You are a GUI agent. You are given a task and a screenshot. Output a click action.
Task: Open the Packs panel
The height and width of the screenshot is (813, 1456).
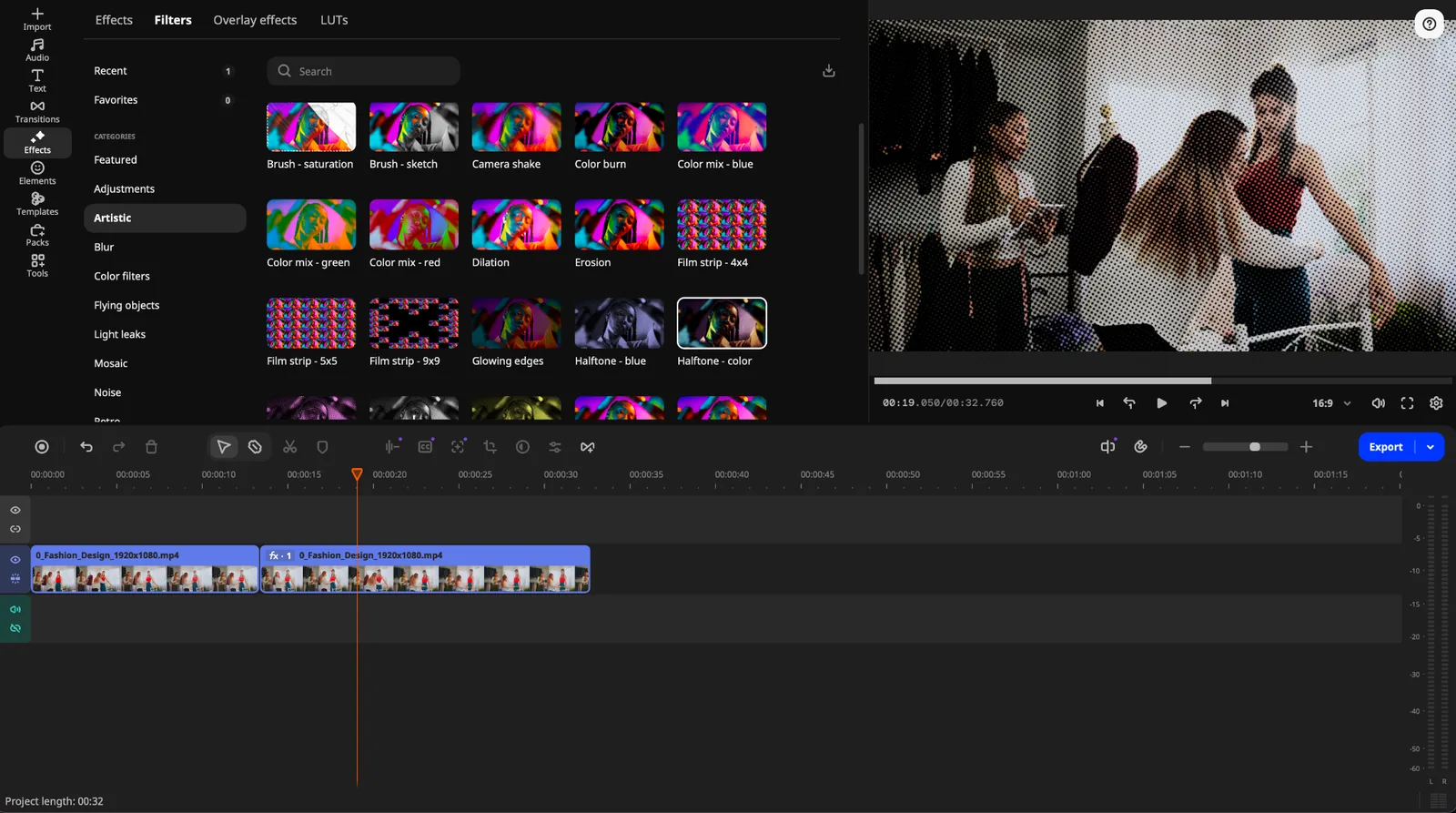click(x=37, y=236)
